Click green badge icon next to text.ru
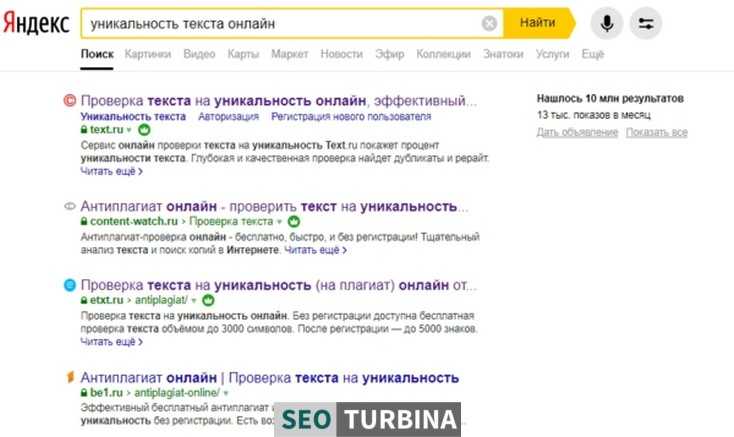734x437 pixels. point(144,130)
